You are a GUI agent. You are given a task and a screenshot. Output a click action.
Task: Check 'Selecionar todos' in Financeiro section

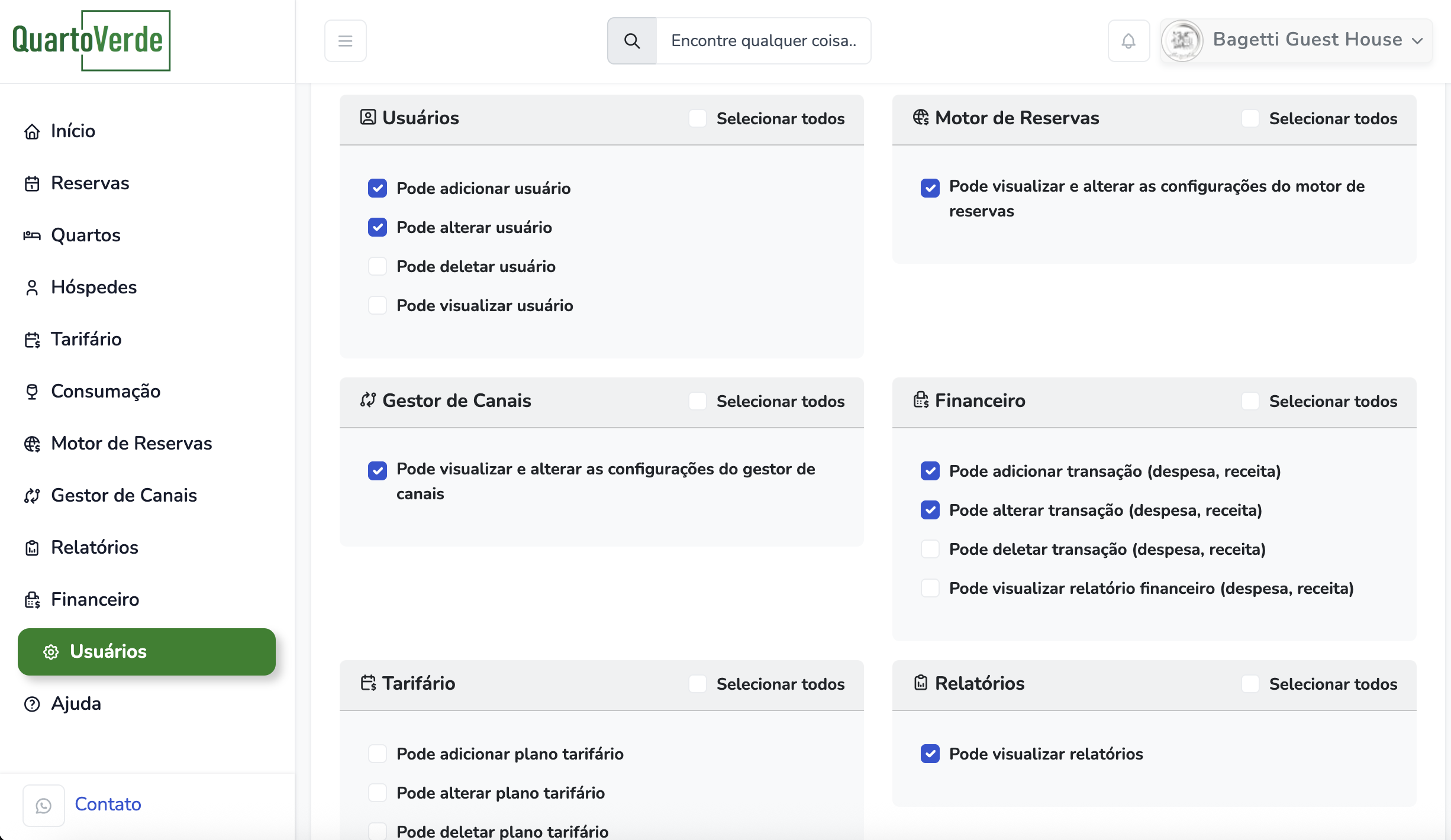[1250, 401]
